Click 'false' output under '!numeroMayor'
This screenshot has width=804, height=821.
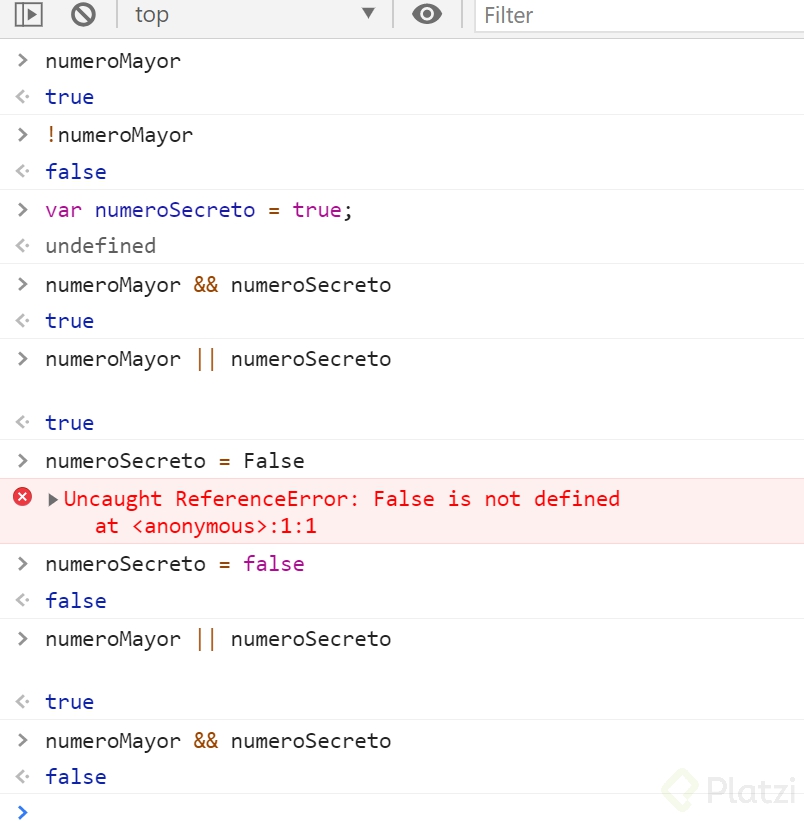(x=76, y=172)
